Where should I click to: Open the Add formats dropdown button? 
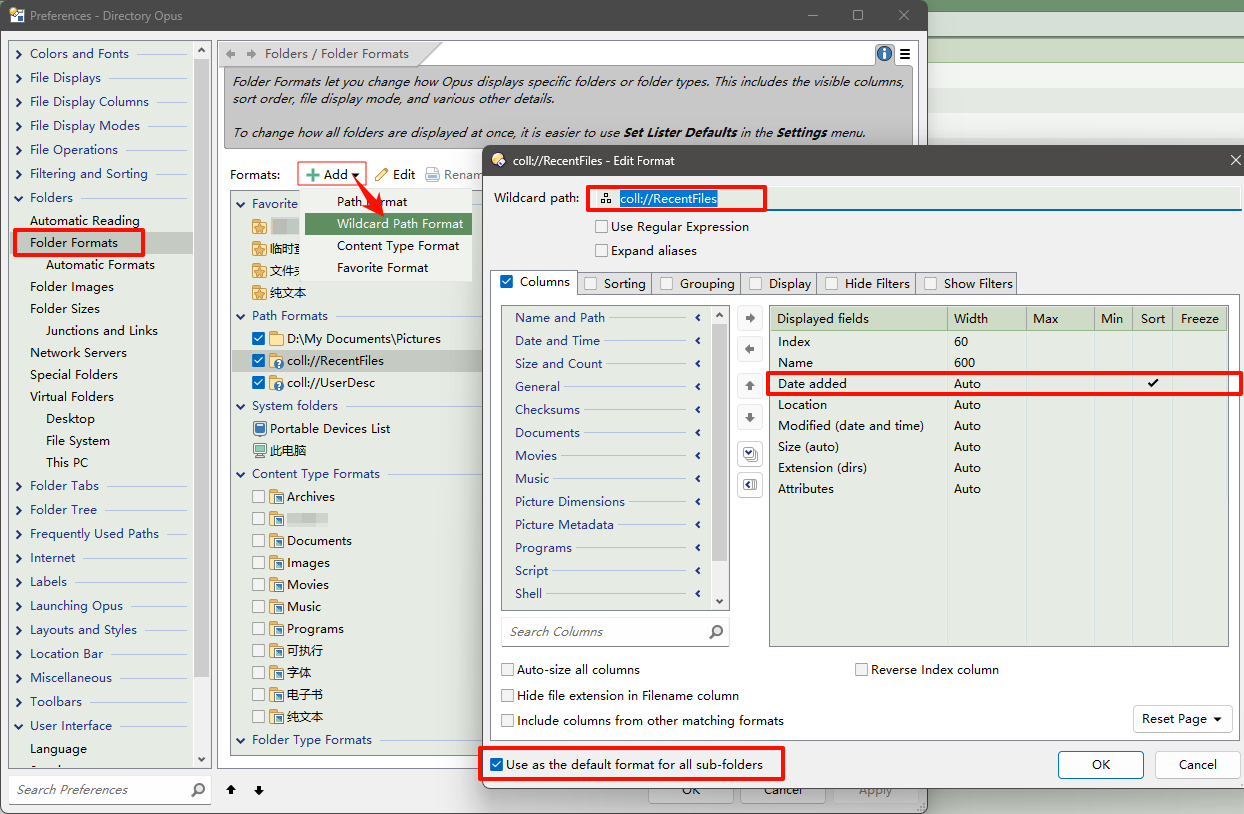[333, 174]
